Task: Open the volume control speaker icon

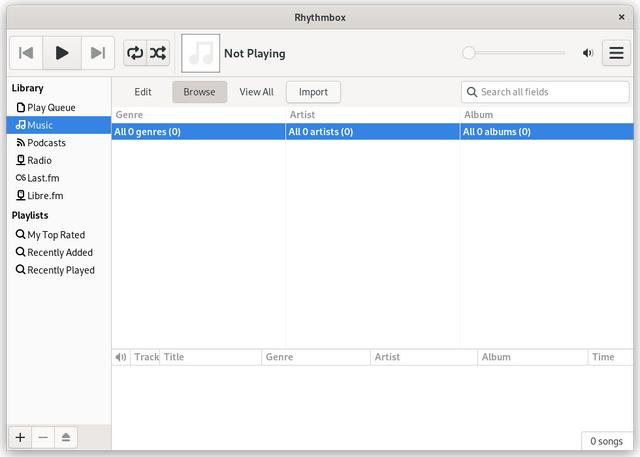Action: tap(588, 53)
